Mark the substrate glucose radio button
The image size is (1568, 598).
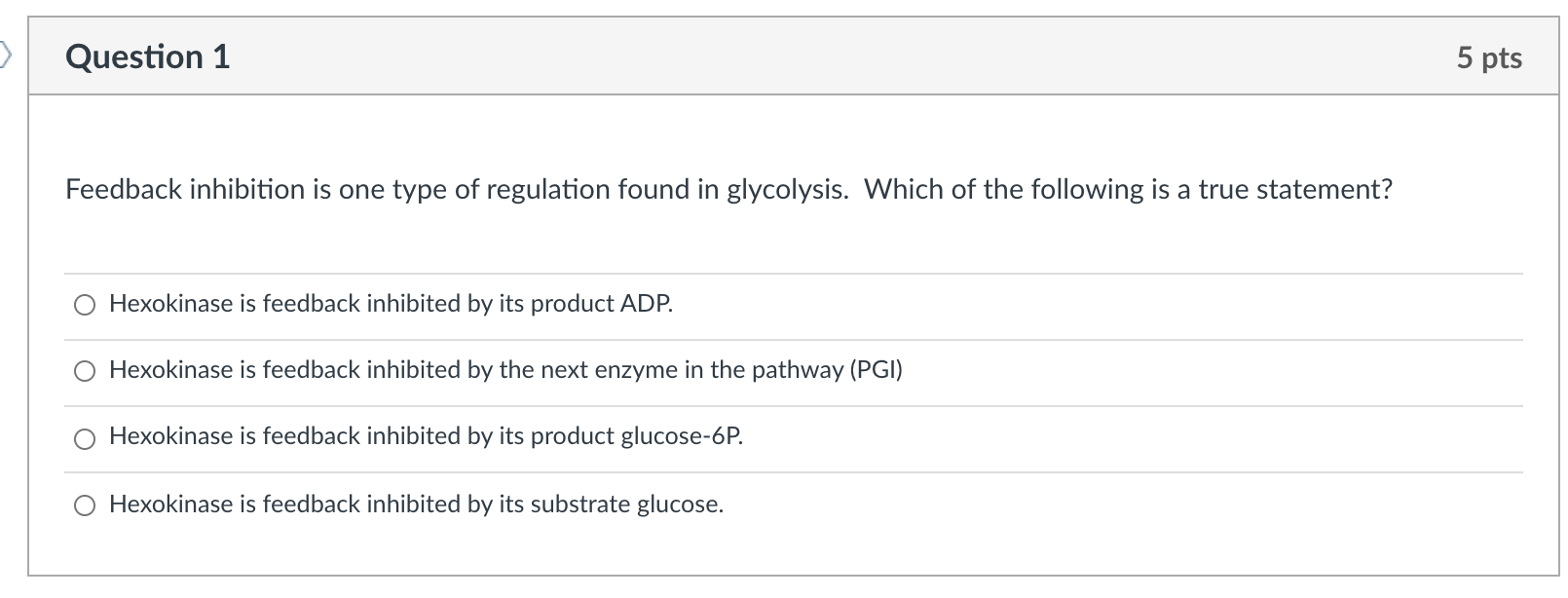(x=85, y=505)
